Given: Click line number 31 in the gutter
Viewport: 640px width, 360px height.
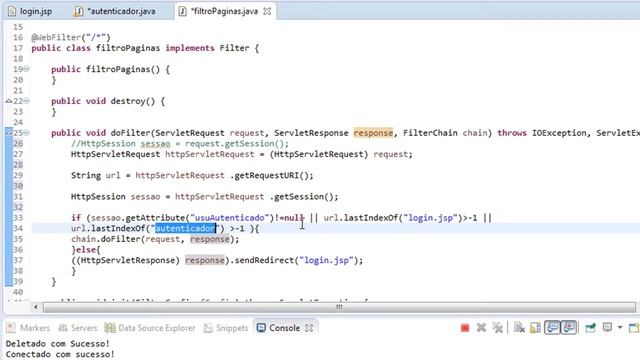Looking at the screenshot, I should click(x=18, y=197).
